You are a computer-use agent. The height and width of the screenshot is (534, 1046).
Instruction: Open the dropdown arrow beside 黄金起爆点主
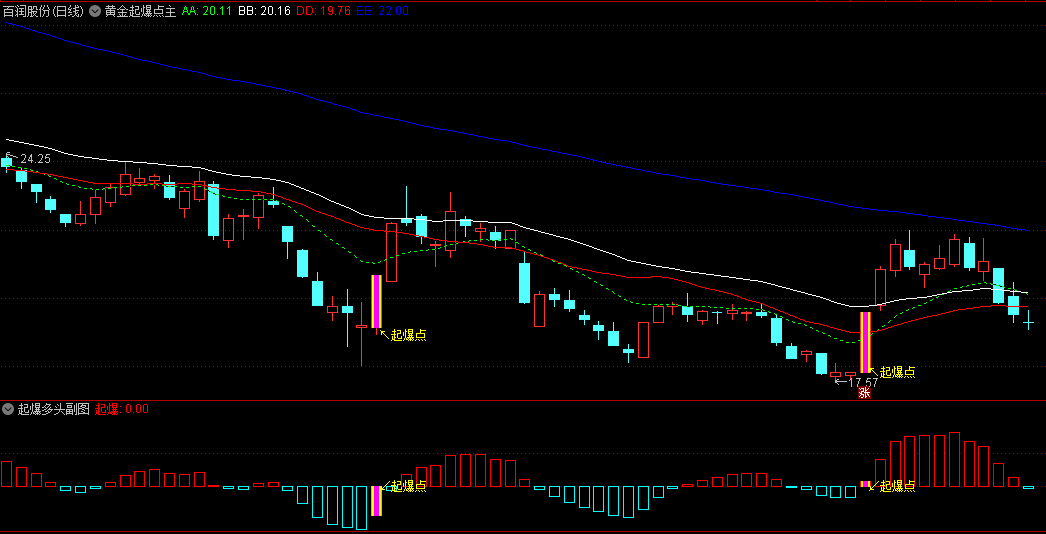pos(95,11)
